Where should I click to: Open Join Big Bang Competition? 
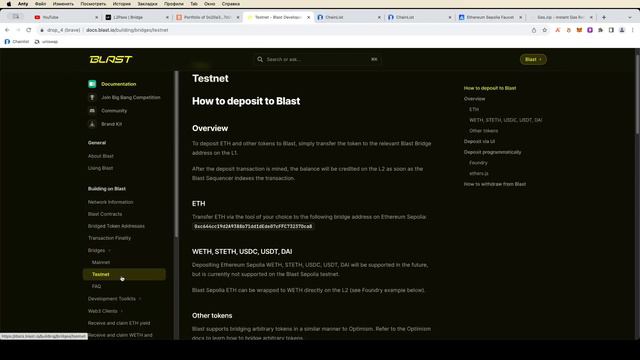(131, 98)
